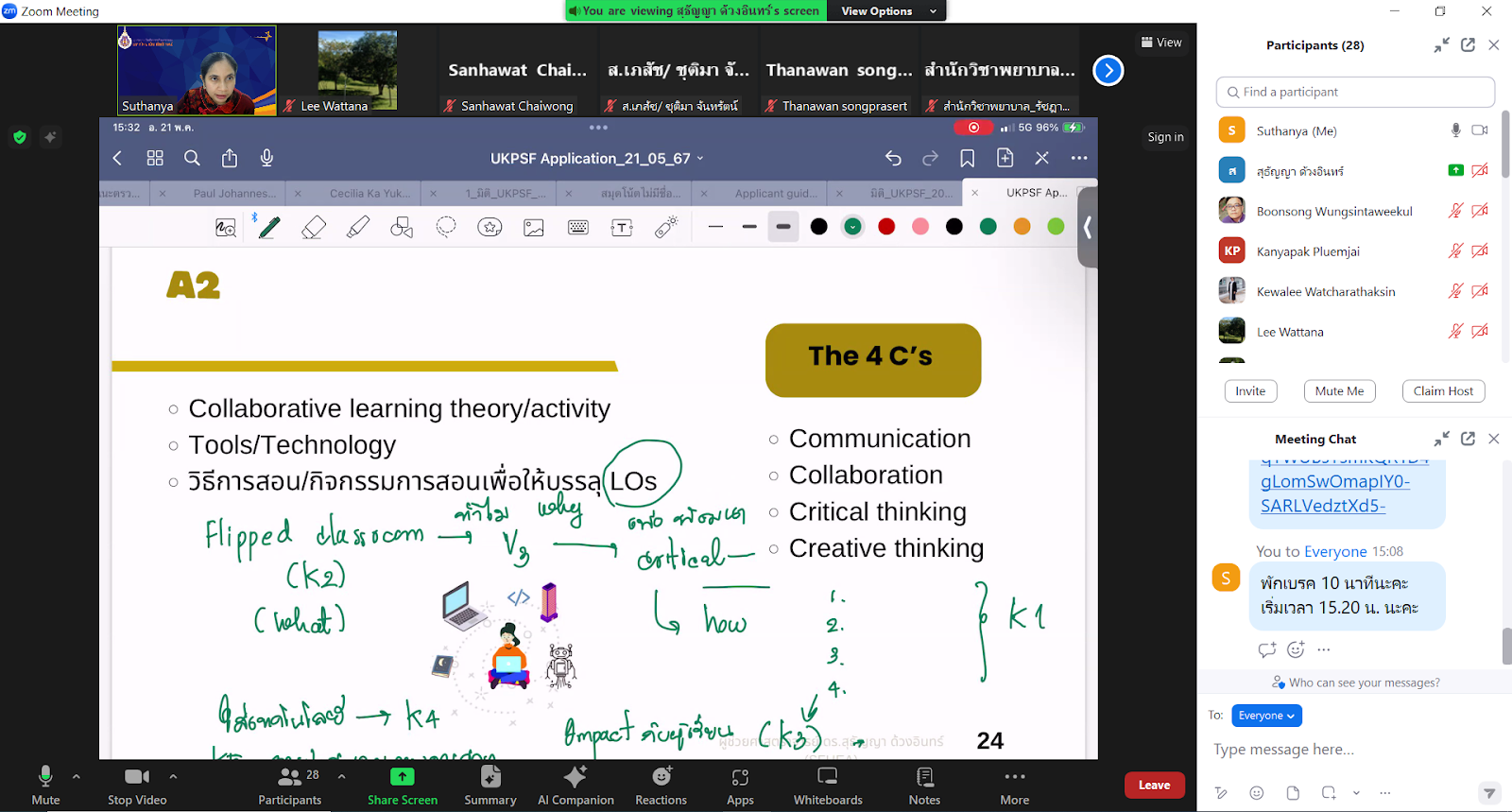Click the search icon in the note app
Screen dimensions: 1512x812
point(192,158)
